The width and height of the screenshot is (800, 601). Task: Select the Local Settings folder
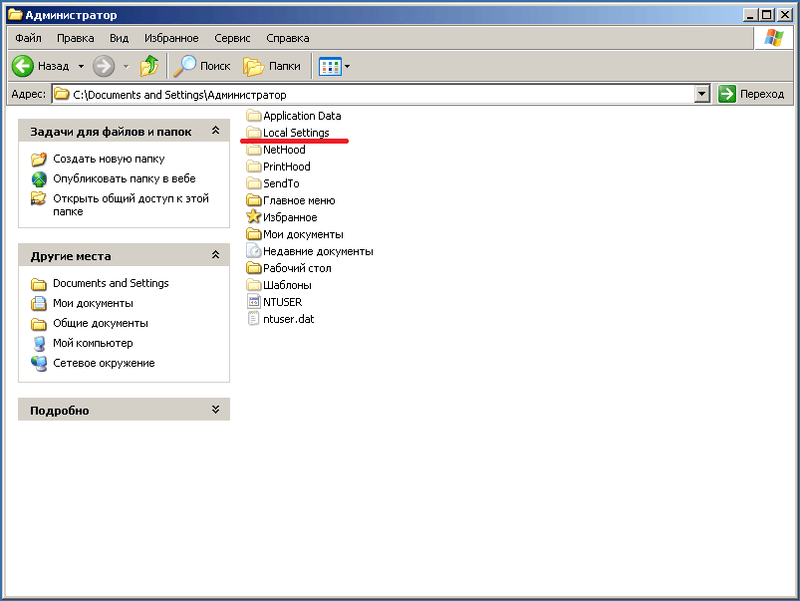coord(295,133)
